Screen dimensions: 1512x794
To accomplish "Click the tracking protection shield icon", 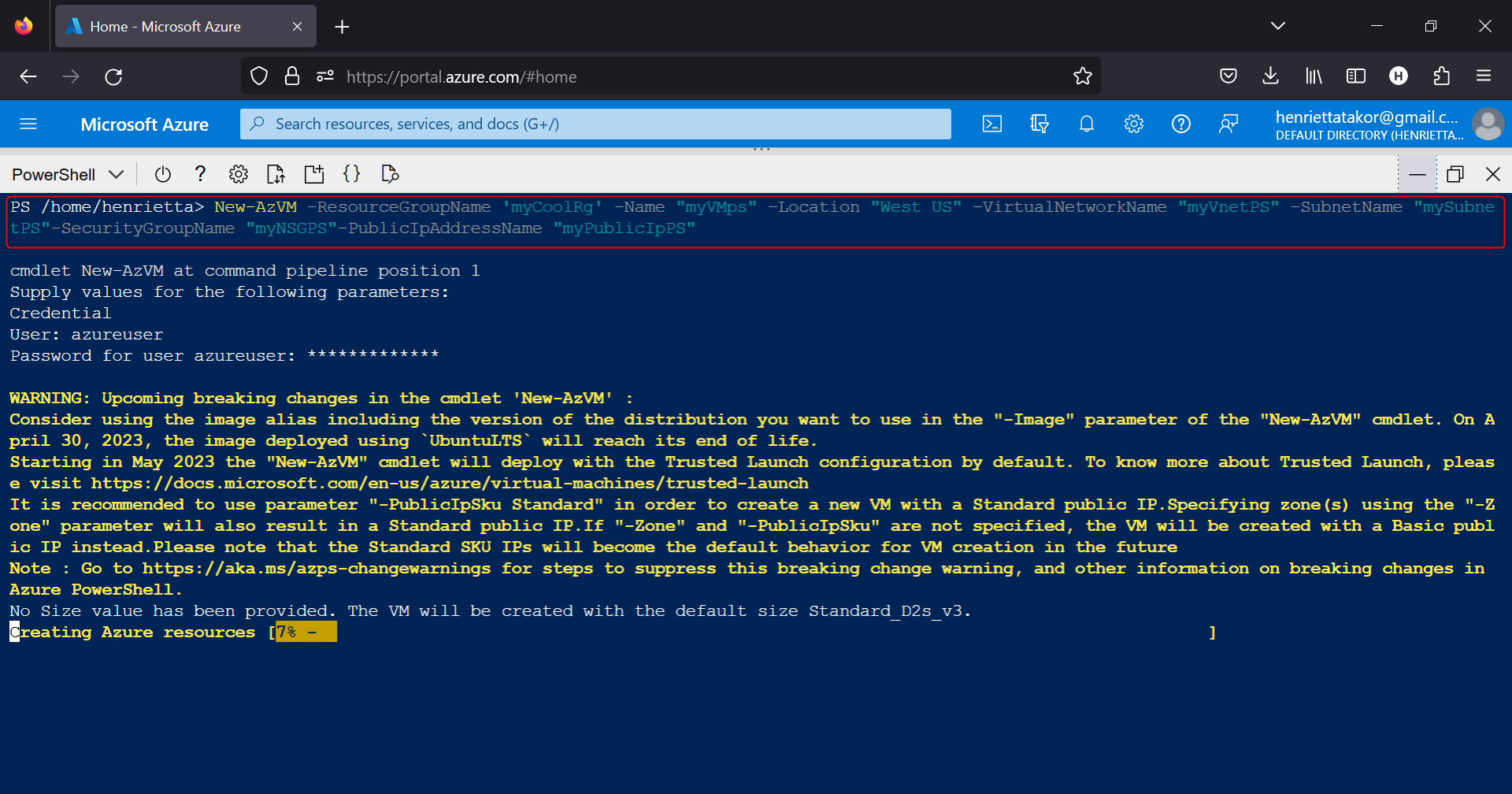I will pos(259,76).
